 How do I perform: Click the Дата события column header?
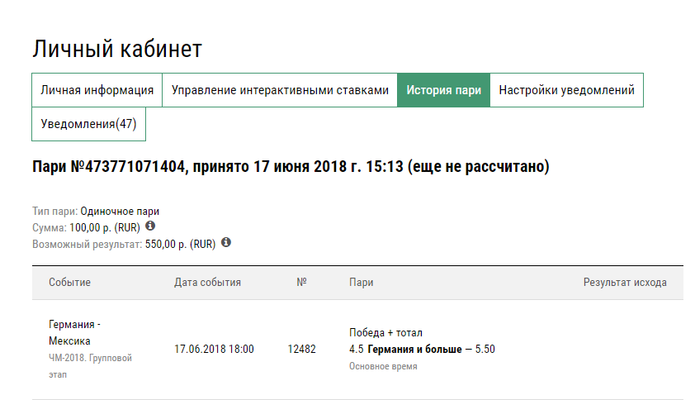point(207,283)
